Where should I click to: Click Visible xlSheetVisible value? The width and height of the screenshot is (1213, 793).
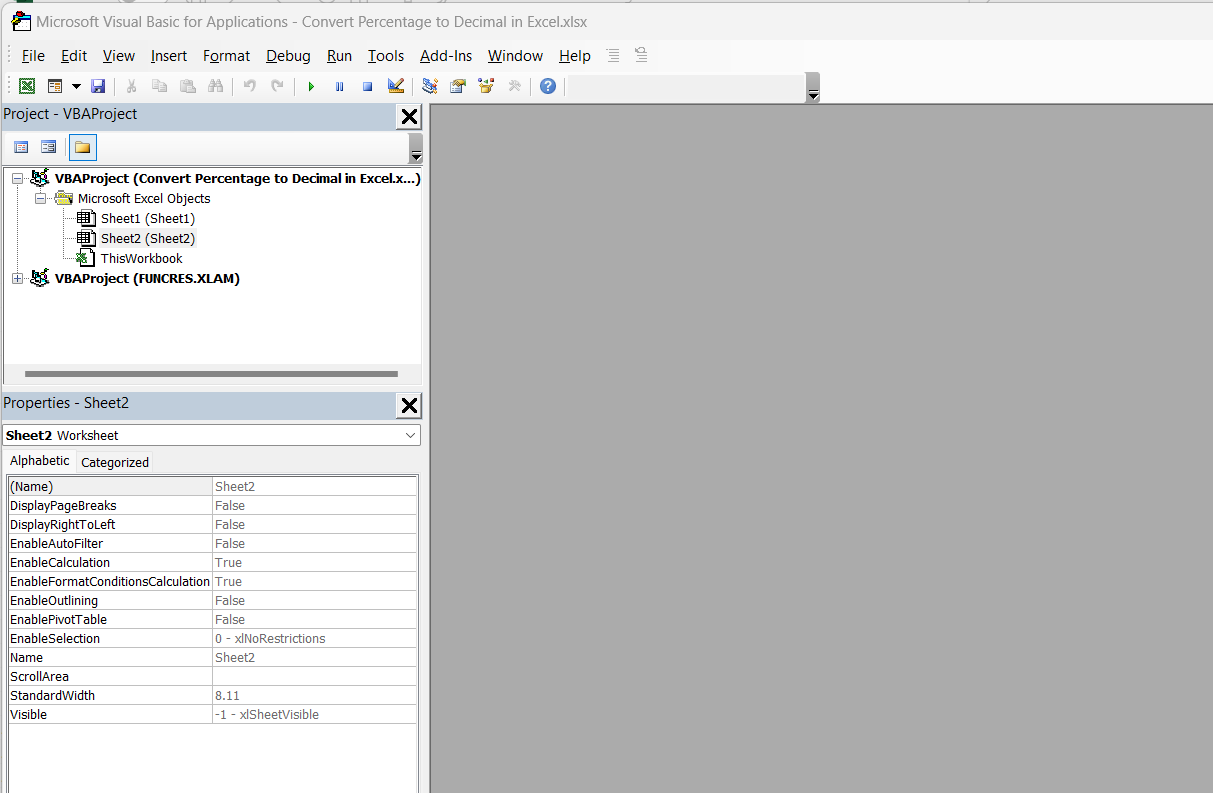pyautogui.click(x=315, y=715)
